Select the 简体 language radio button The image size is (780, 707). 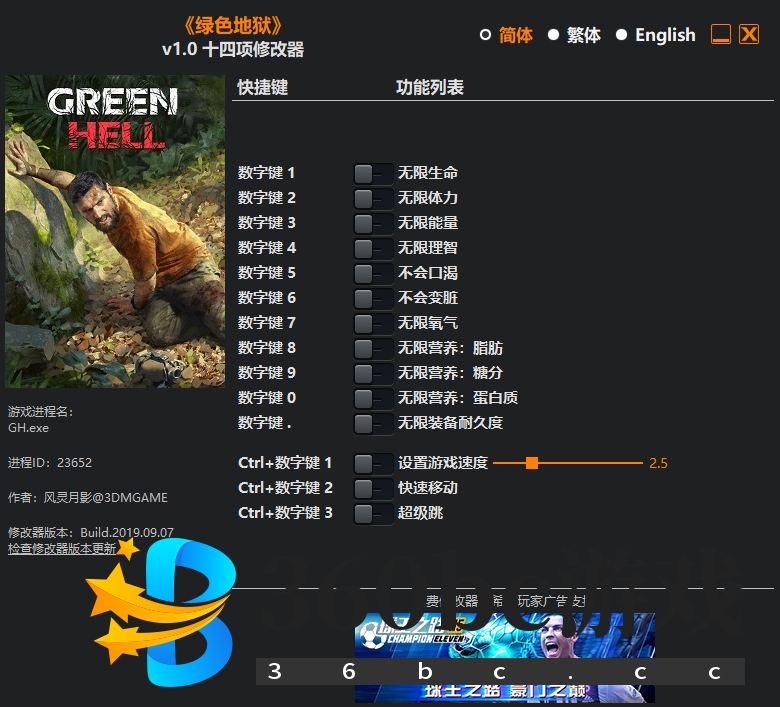[x=485, y=35]
